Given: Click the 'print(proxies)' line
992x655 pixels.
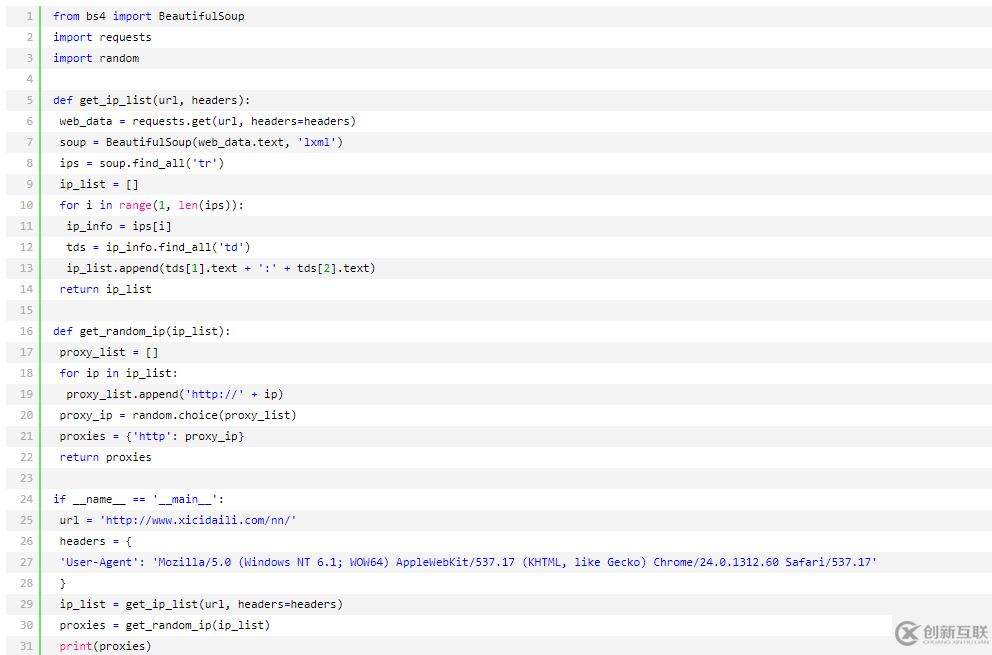Looking at the screenshot, I should [x=106, y=646].
